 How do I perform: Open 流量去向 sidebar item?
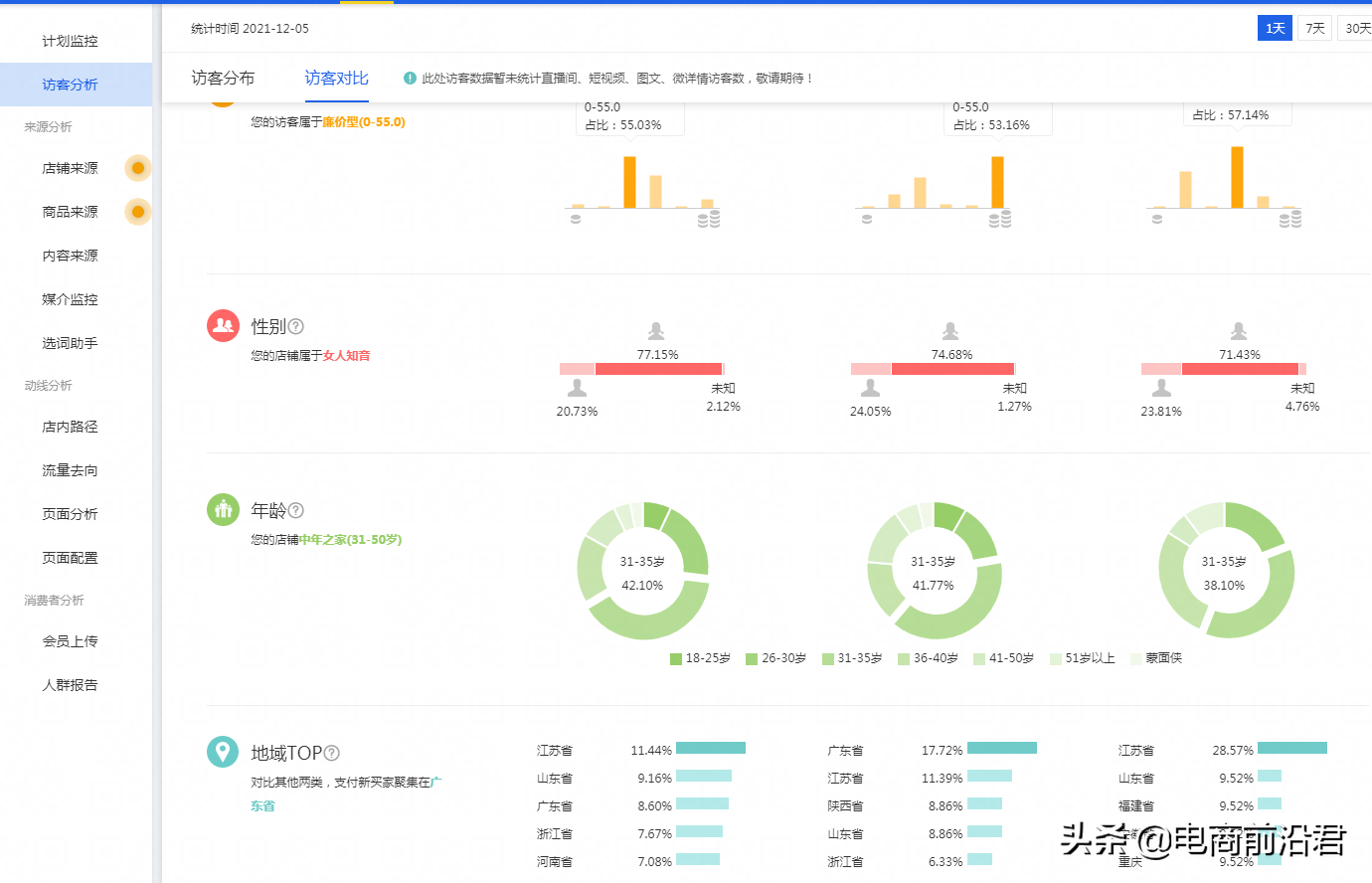point(70,470)
